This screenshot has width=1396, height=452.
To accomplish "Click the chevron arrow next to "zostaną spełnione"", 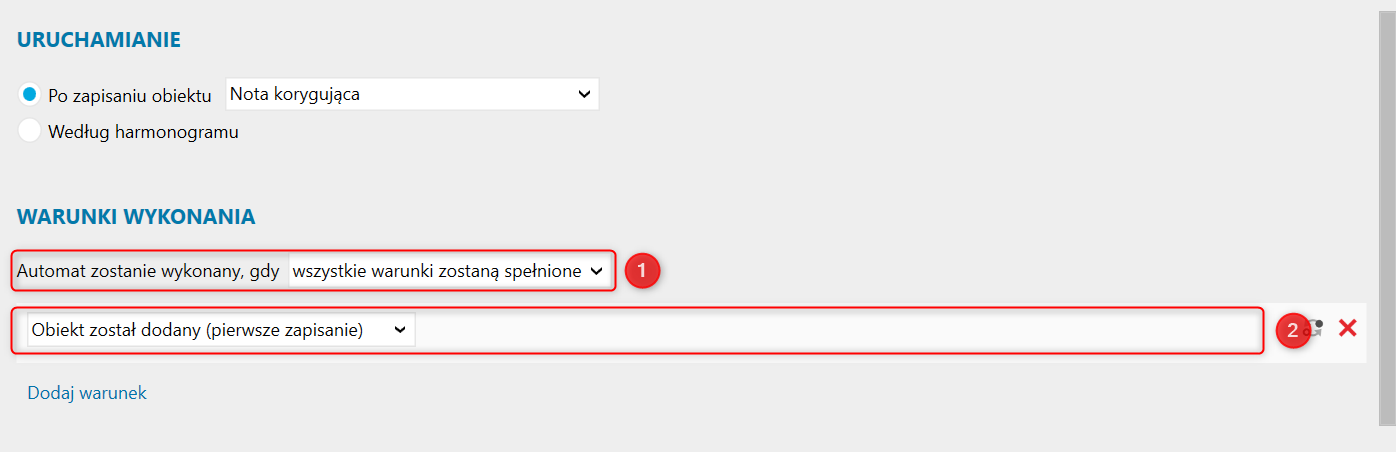I will tap(597, 271).
